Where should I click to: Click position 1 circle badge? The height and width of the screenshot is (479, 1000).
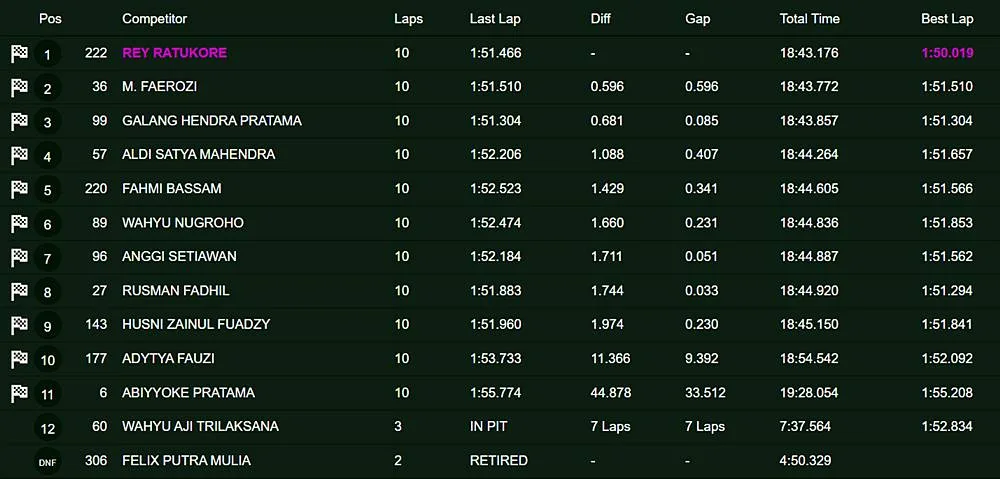tap(47, 54)
